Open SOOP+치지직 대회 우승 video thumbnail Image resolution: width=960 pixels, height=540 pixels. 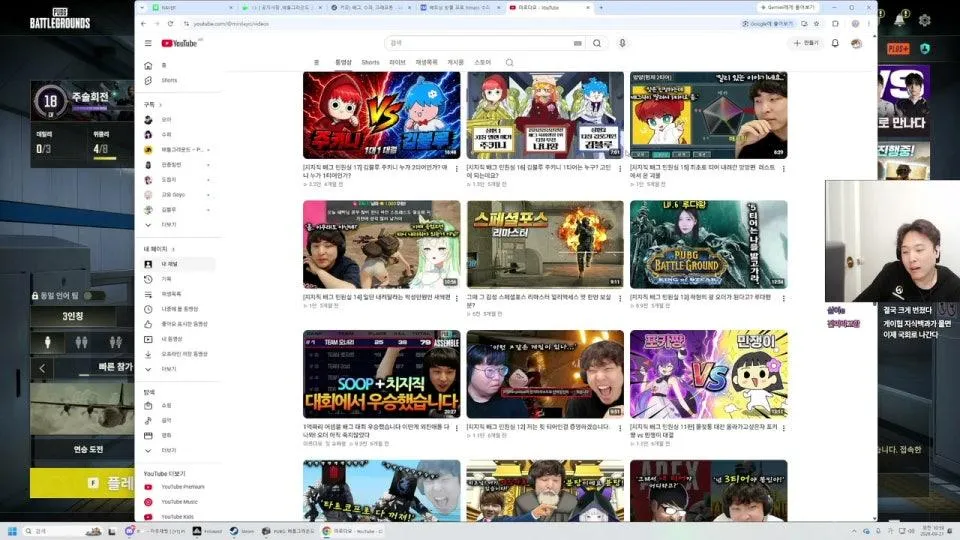[381, 374]
